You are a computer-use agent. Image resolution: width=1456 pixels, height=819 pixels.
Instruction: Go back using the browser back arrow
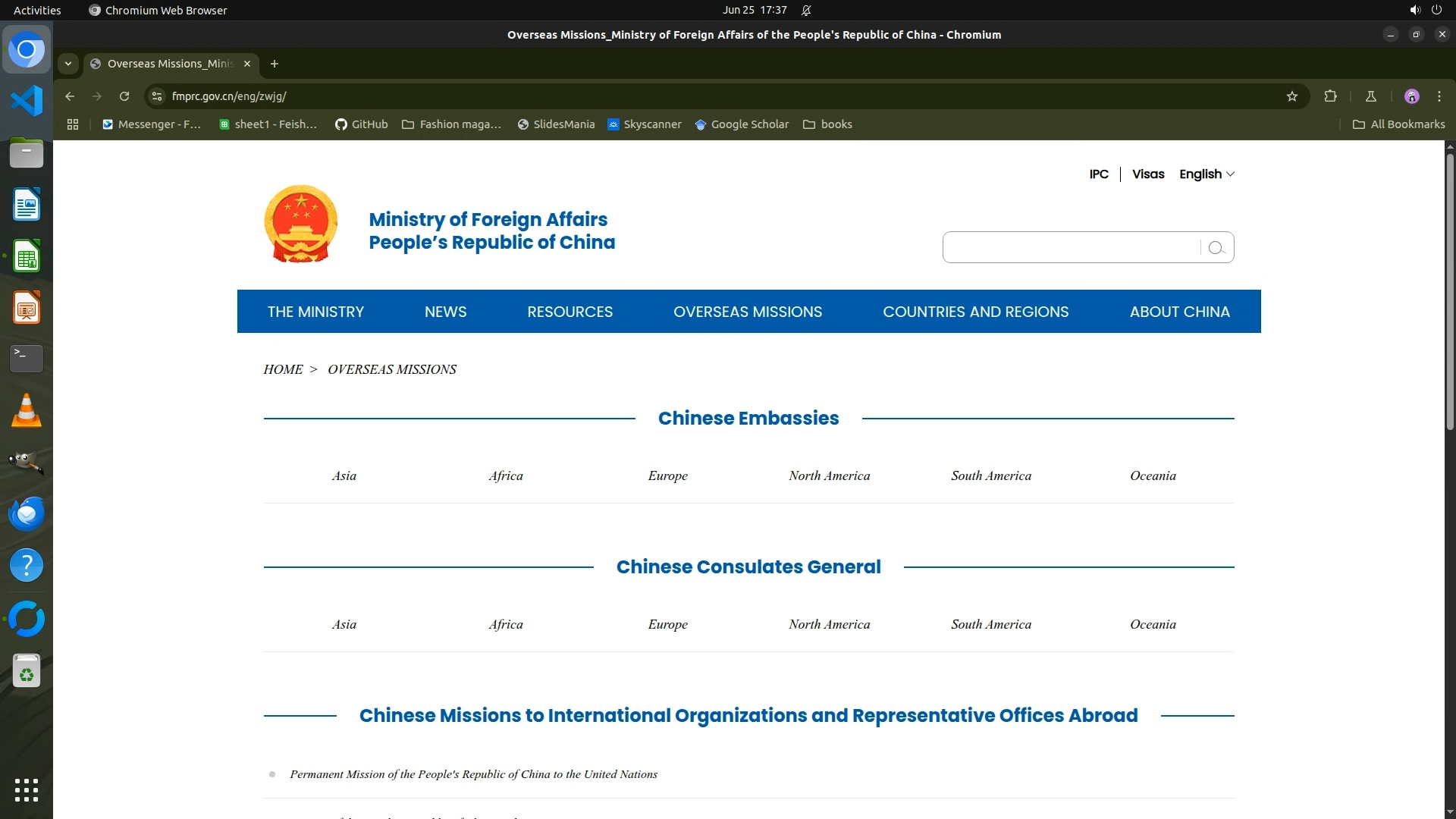pos(70,96)
